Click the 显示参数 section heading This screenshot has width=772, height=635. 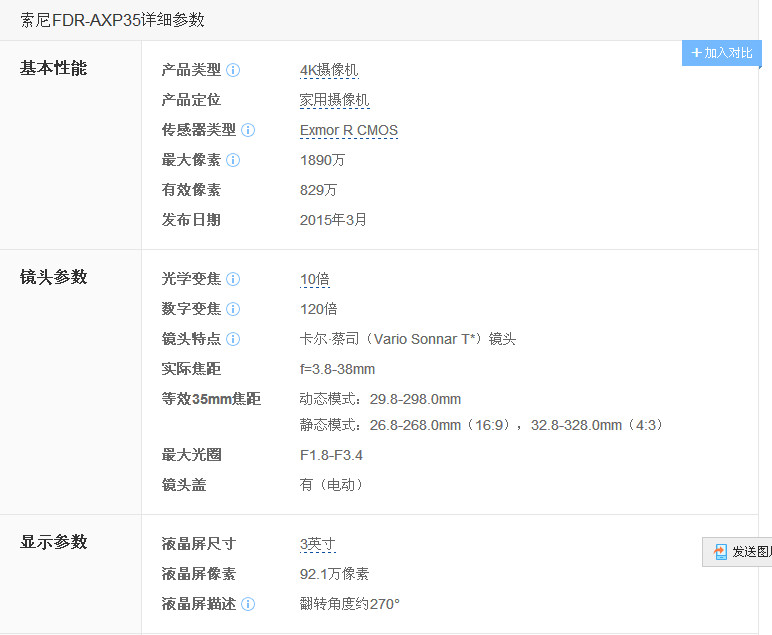tap(53, 542)
